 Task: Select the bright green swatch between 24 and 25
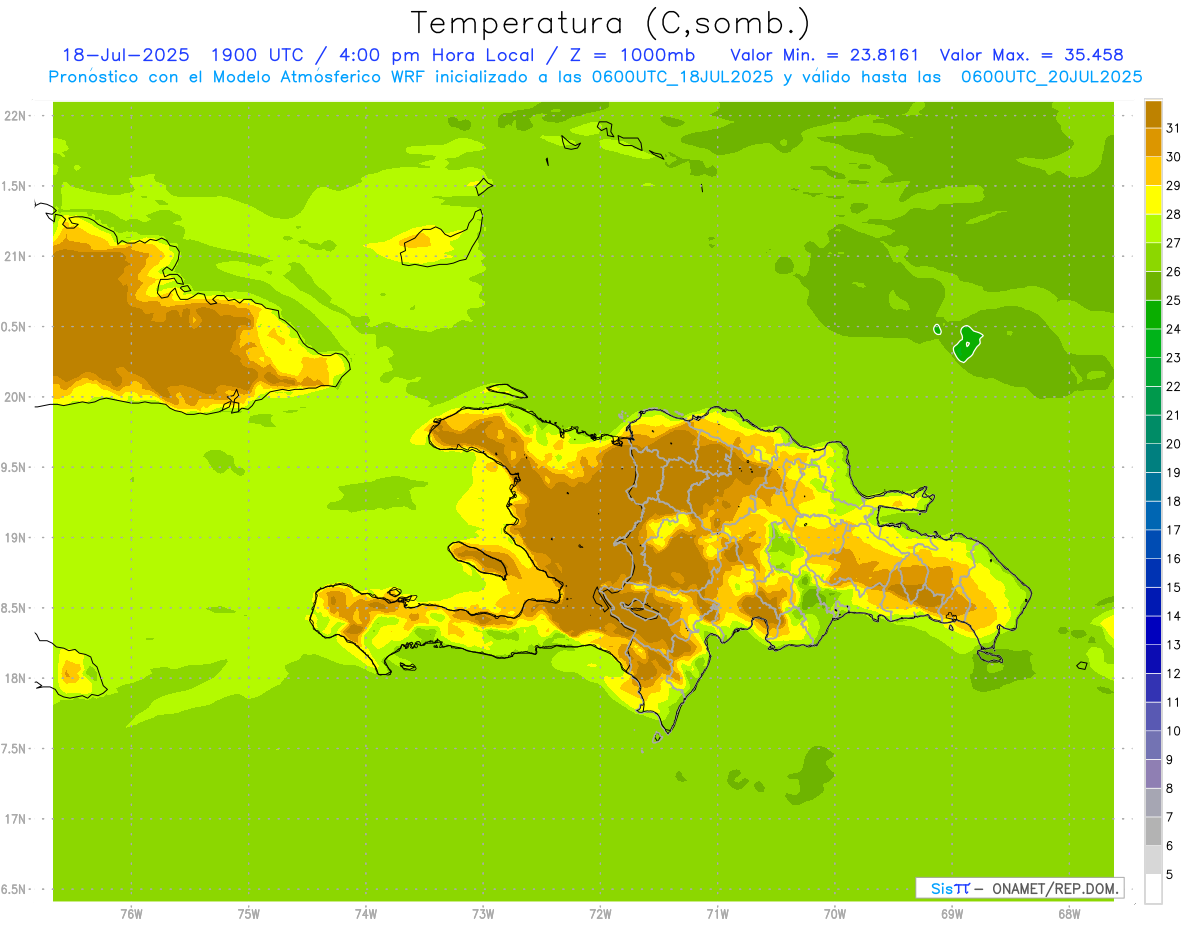point(1153,315)
